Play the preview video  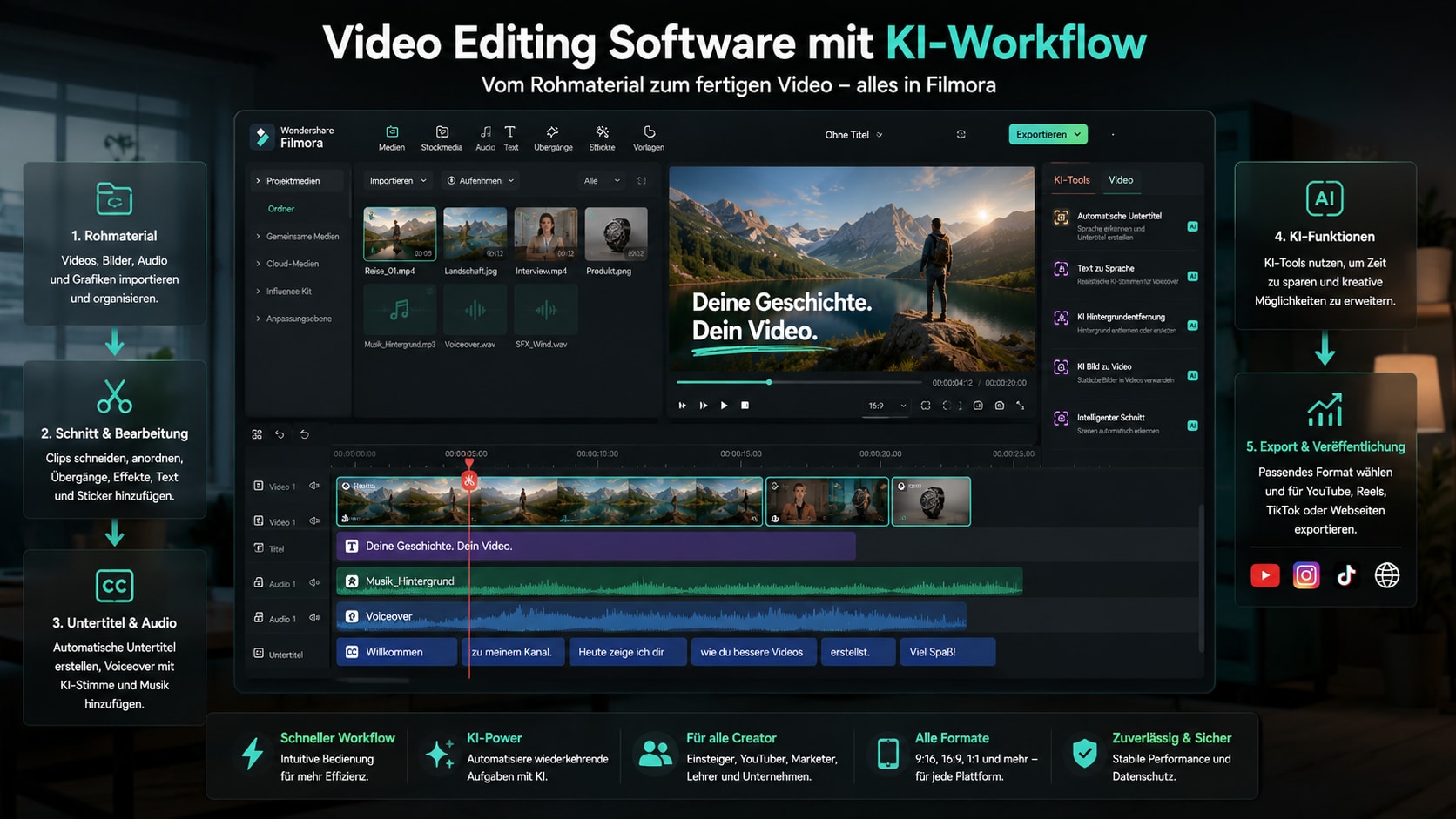tap(724, 406)
